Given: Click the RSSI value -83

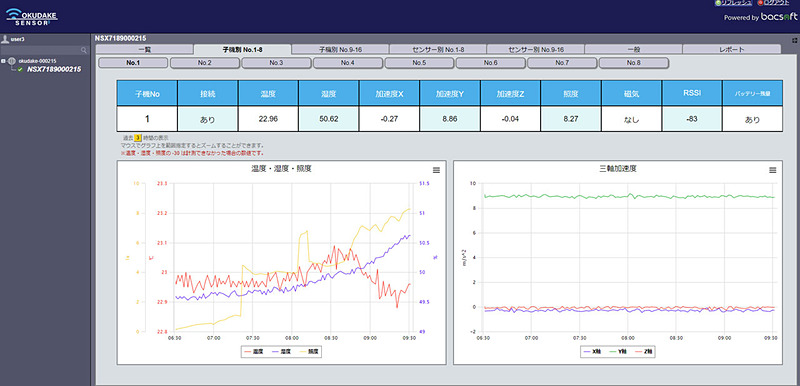Looking at the screenshot, I should pos(692,119).
